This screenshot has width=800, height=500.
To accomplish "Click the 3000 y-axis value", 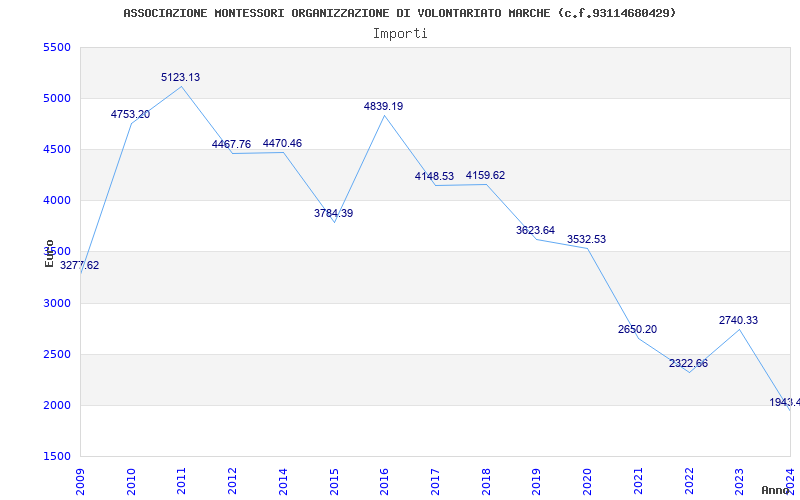I will tap(57, 304).
